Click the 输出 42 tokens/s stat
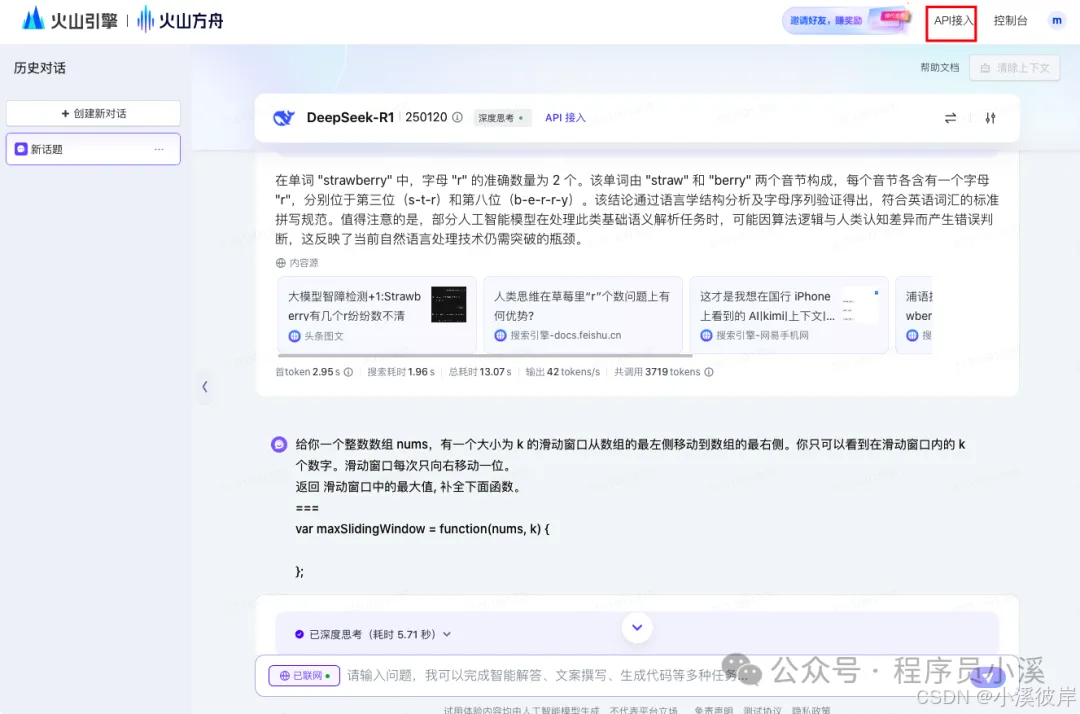This screenshot has width=1080, height=714. 563,372
